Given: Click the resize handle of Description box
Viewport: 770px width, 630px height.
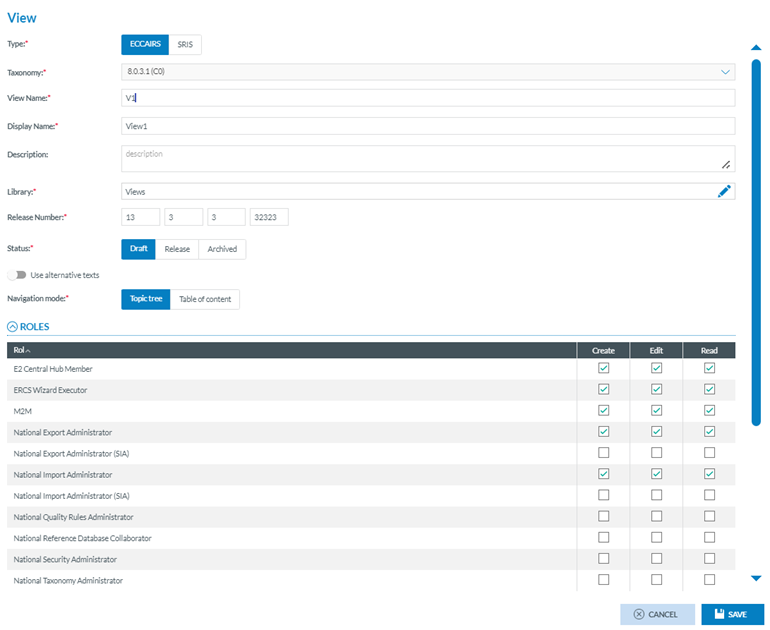Looking at the screenshot, I should coord(726,164).
